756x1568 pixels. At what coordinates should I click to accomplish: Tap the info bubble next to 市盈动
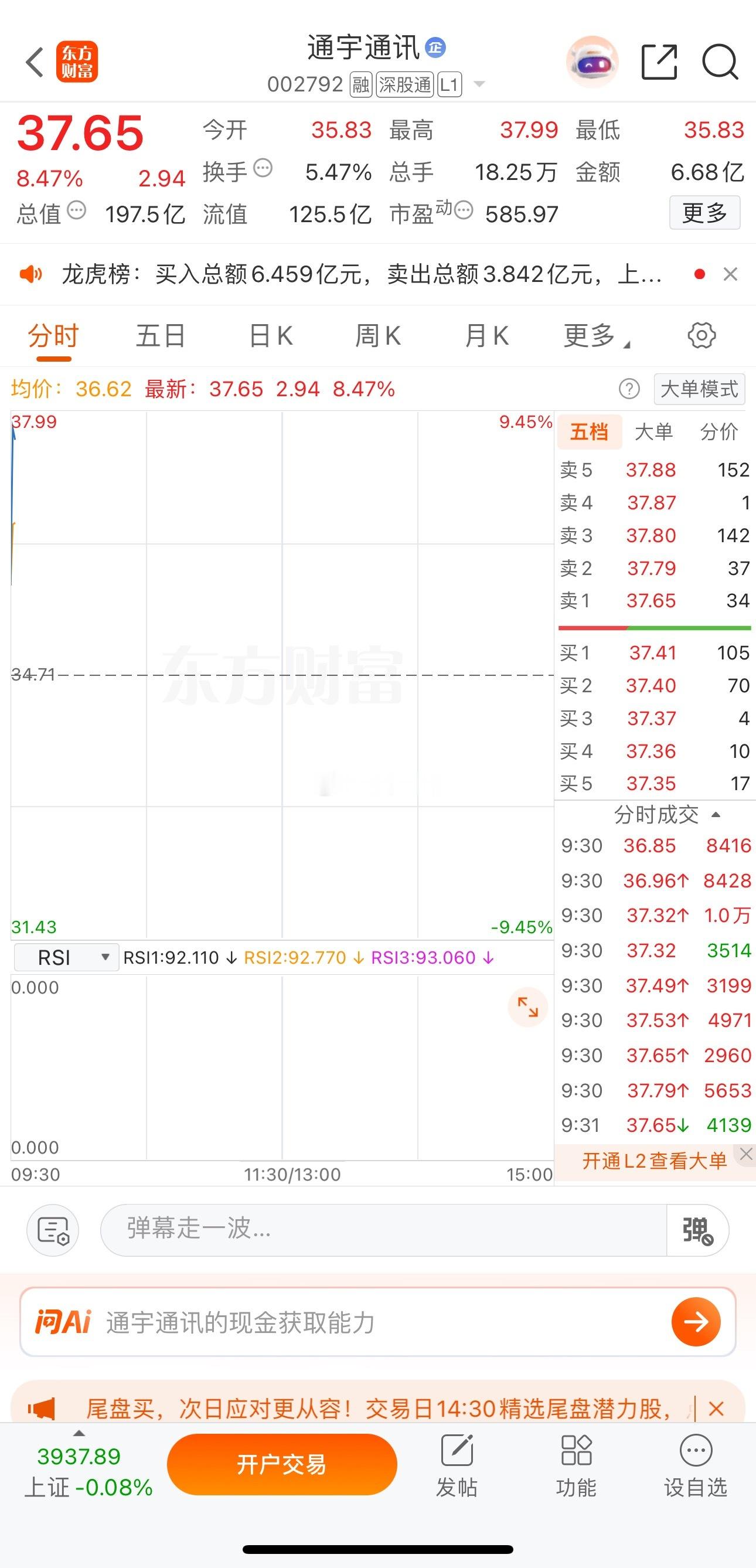[x=464, y=210]
